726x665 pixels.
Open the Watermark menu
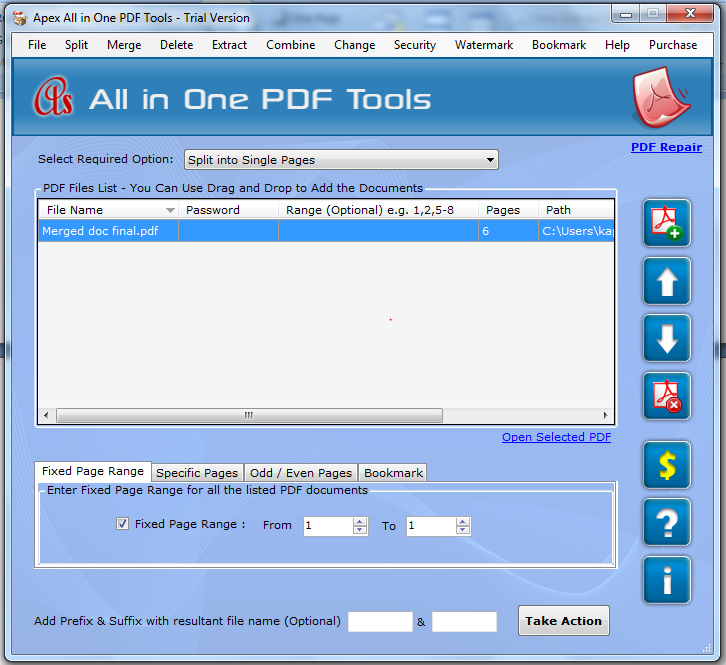click(484, 45)
